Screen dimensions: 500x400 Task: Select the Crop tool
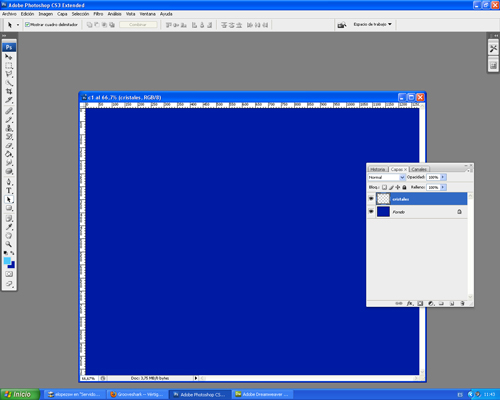point(9,91)
